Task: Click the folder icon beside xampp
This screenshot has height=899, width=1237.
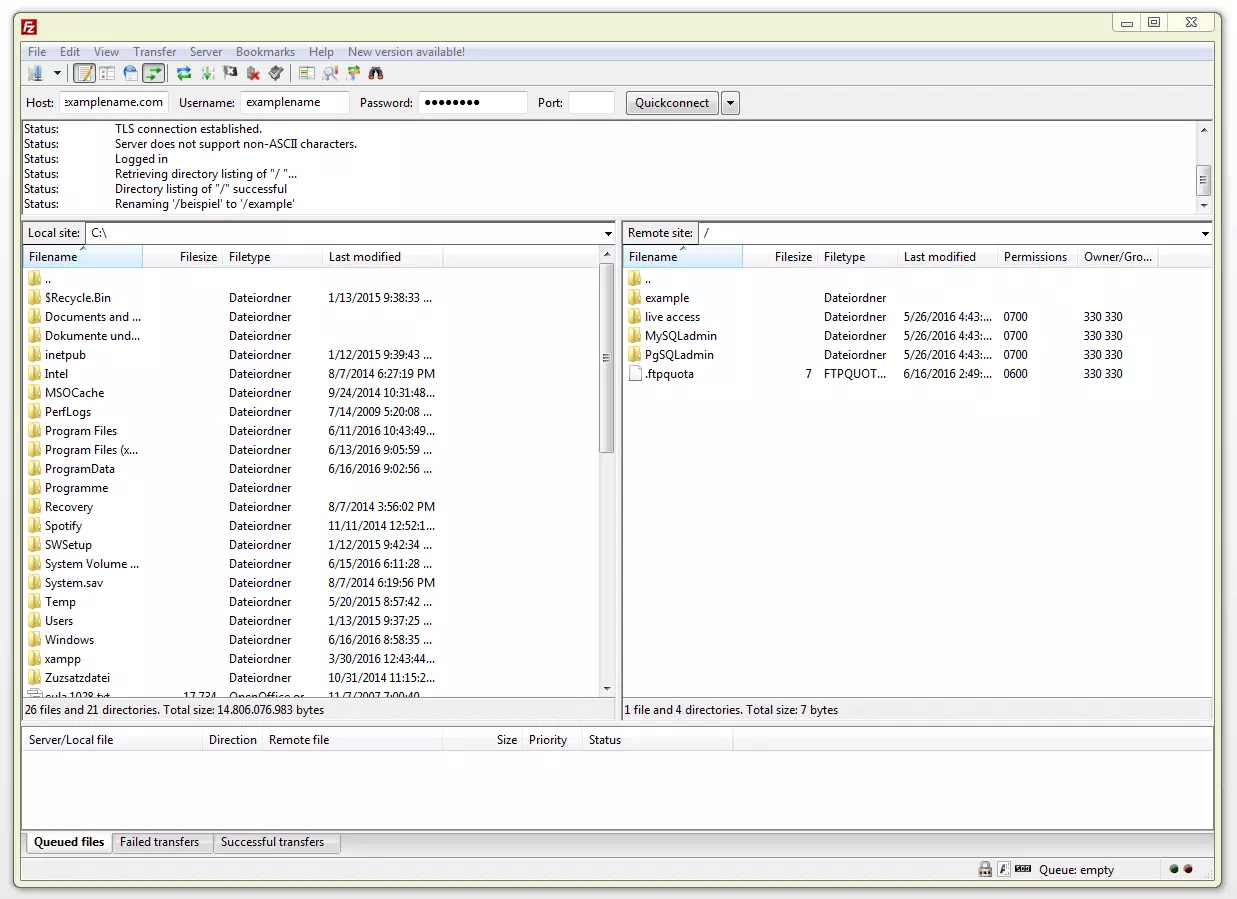Action: coord(35,659)
